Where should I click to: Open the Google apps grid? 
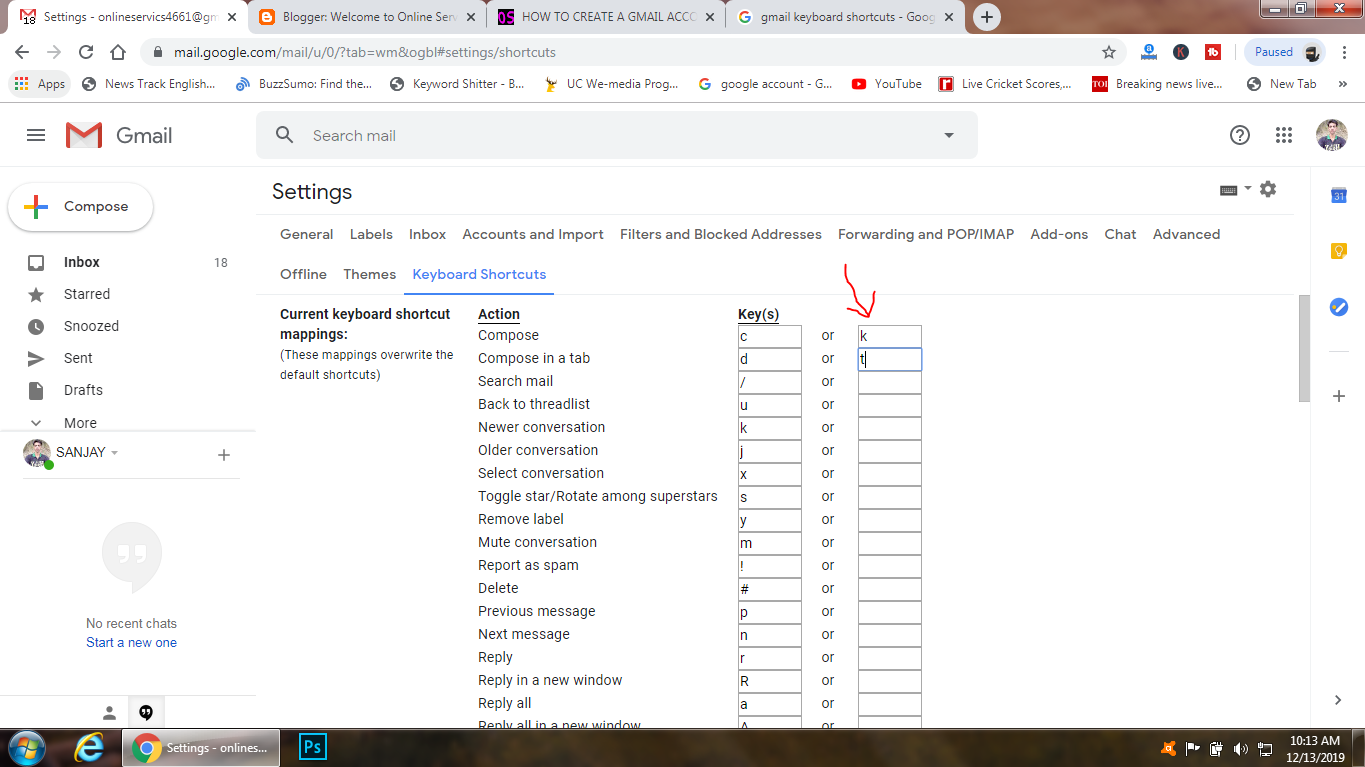[1284, 134]
